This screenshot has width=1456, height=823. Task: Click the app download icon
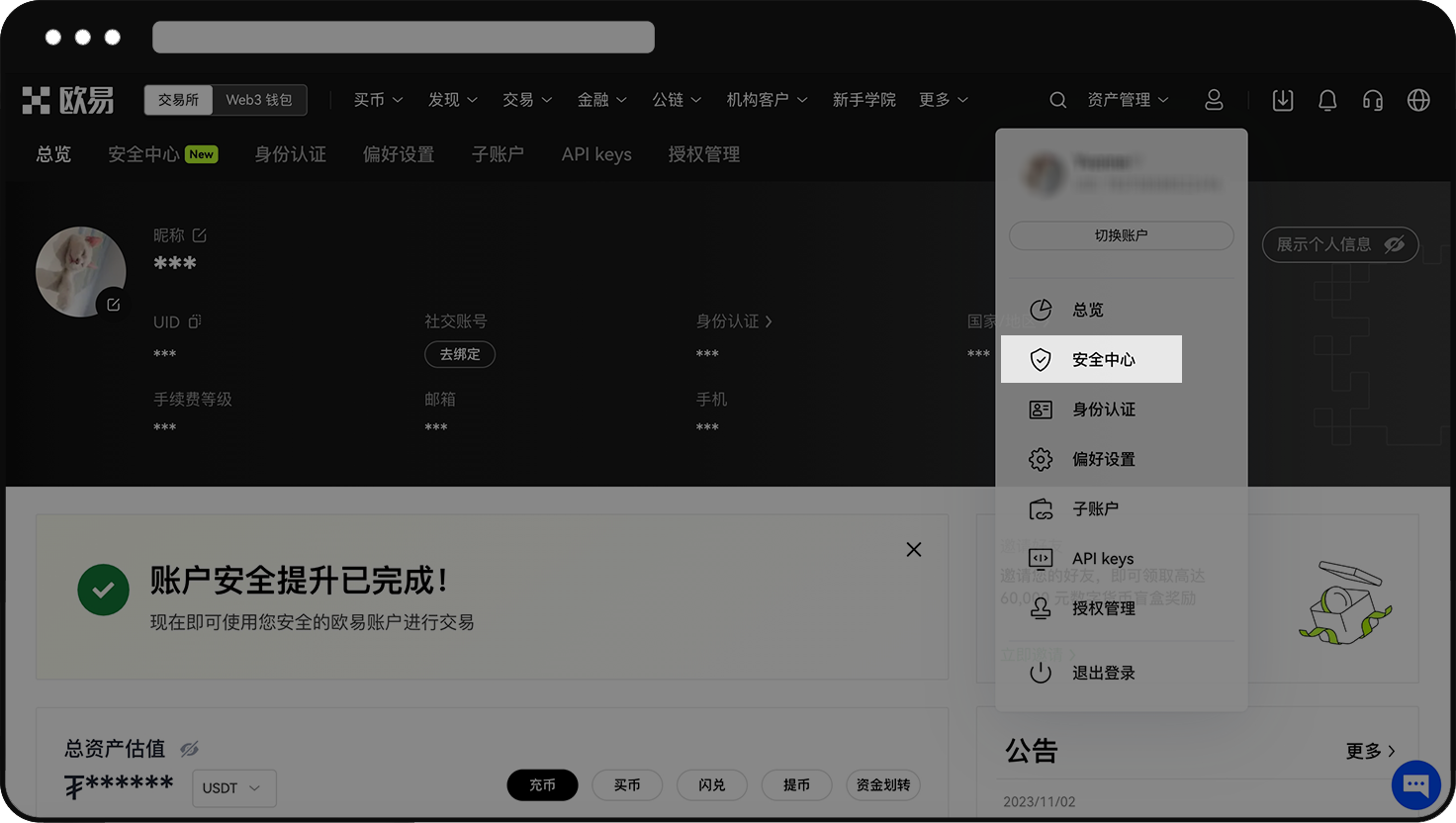click(1283, 99)
